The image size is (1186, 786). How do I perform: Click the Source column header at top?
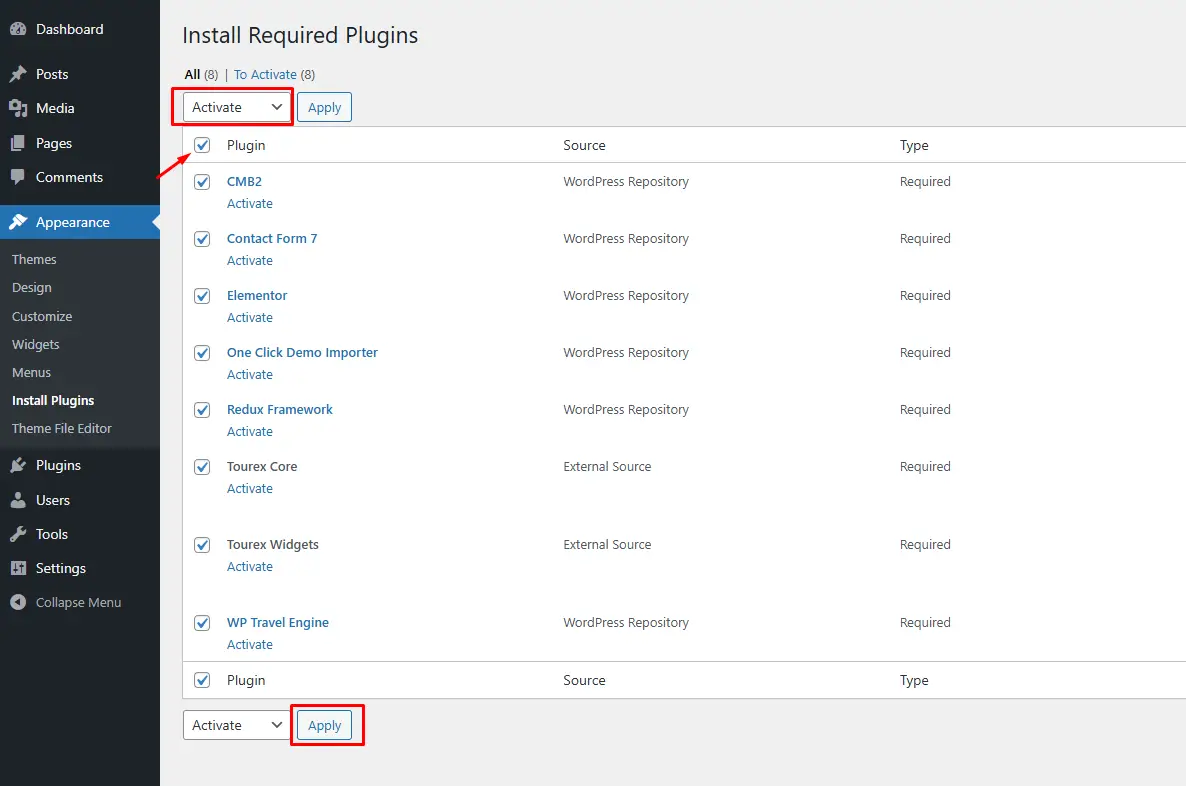584,145
